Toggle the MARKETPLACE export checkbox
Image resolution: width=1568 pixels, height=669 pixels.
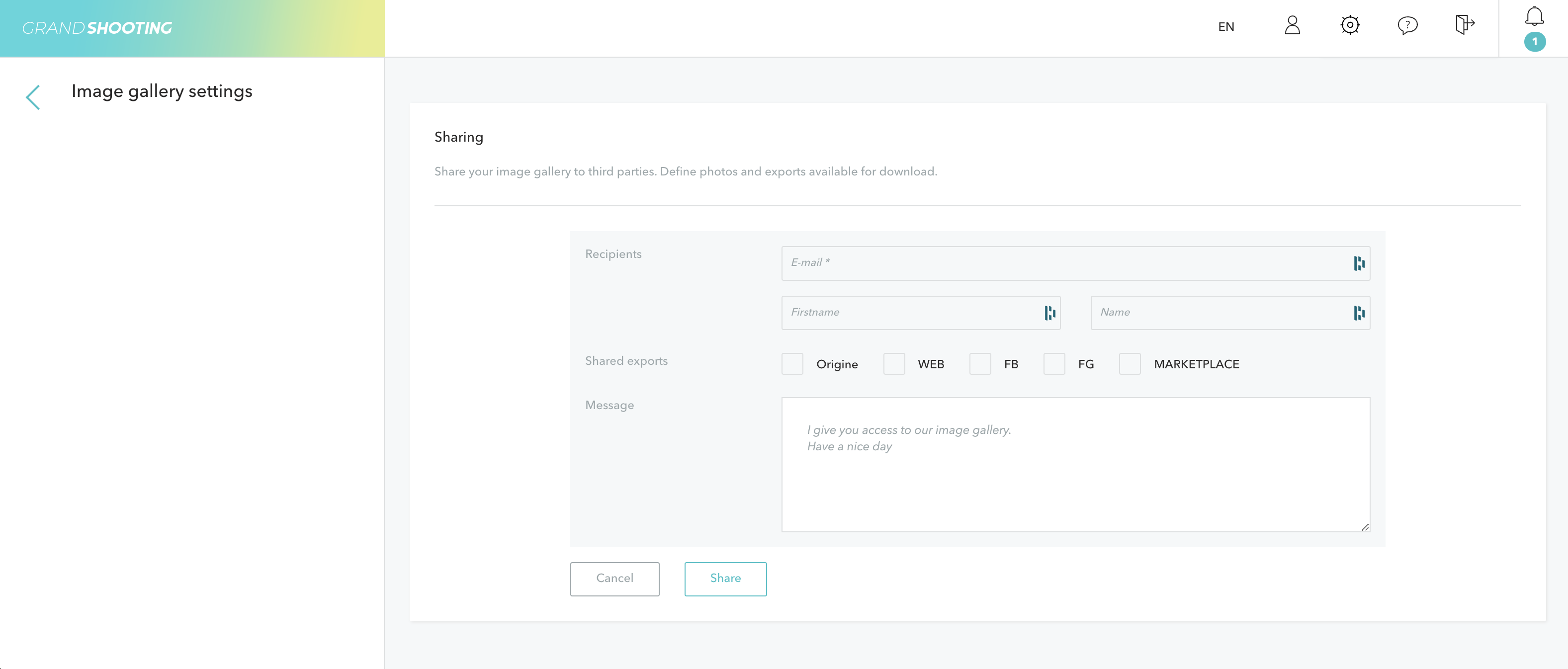pyautogui.click(x=1130, y=364)
